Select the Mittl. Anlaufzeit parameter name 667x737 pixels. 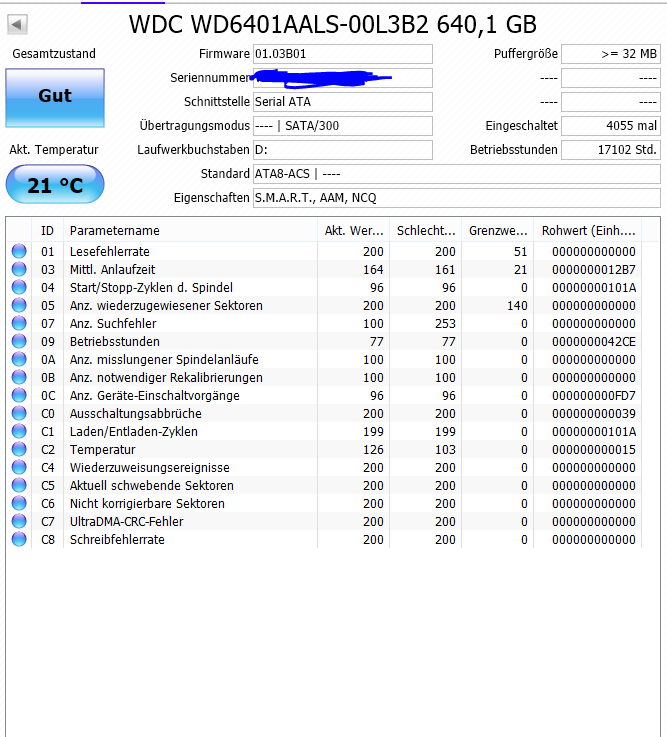(x=112, y=270)
